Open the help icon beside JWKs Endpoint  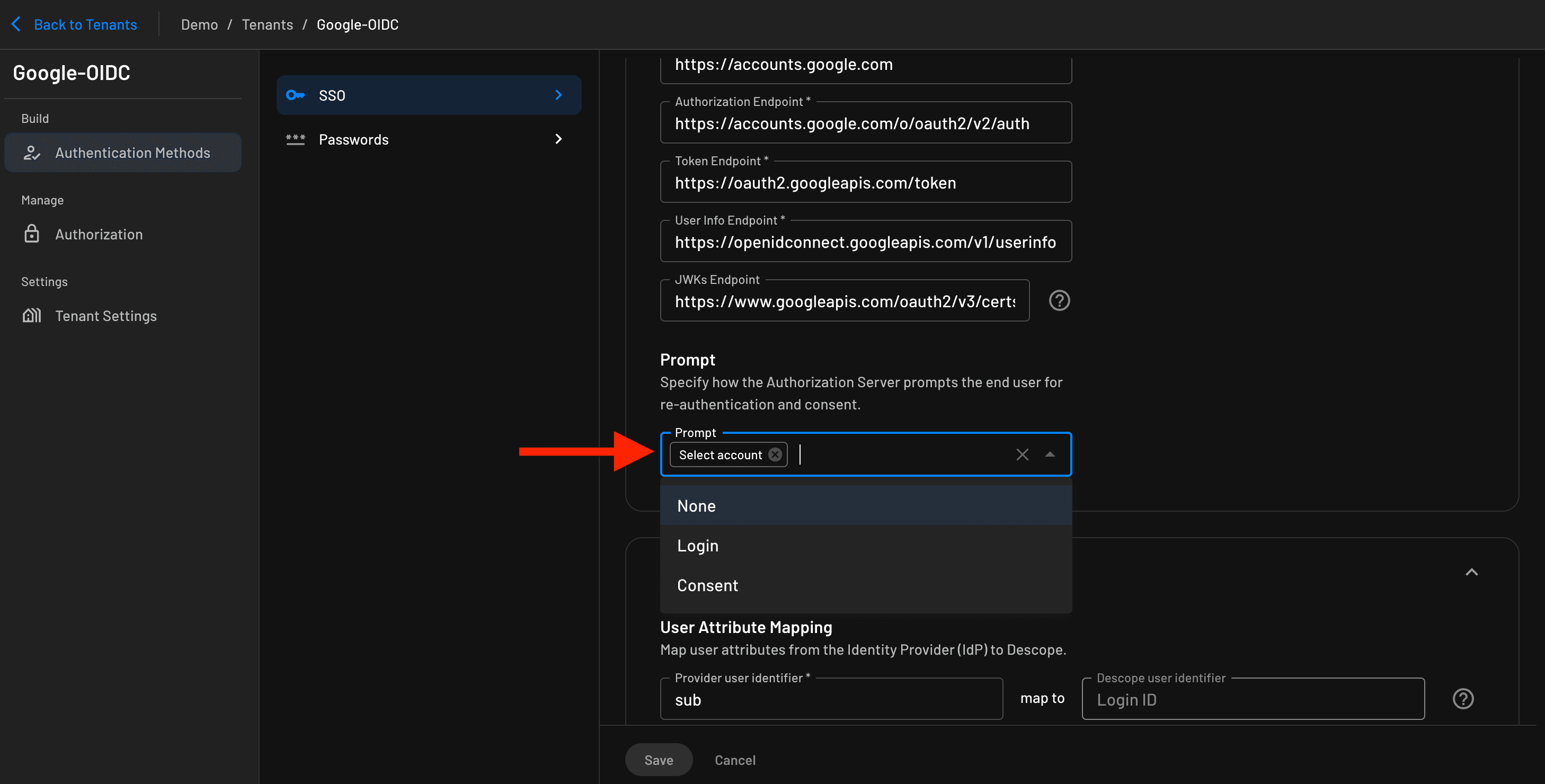1059,300
